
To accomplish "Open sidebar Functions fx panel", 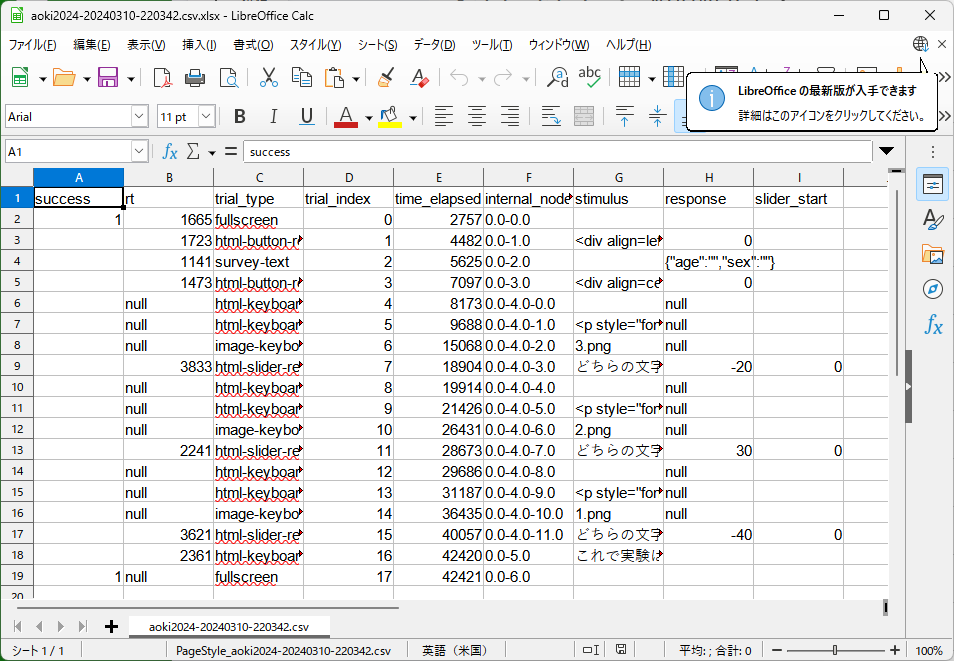I will [932, 324].
